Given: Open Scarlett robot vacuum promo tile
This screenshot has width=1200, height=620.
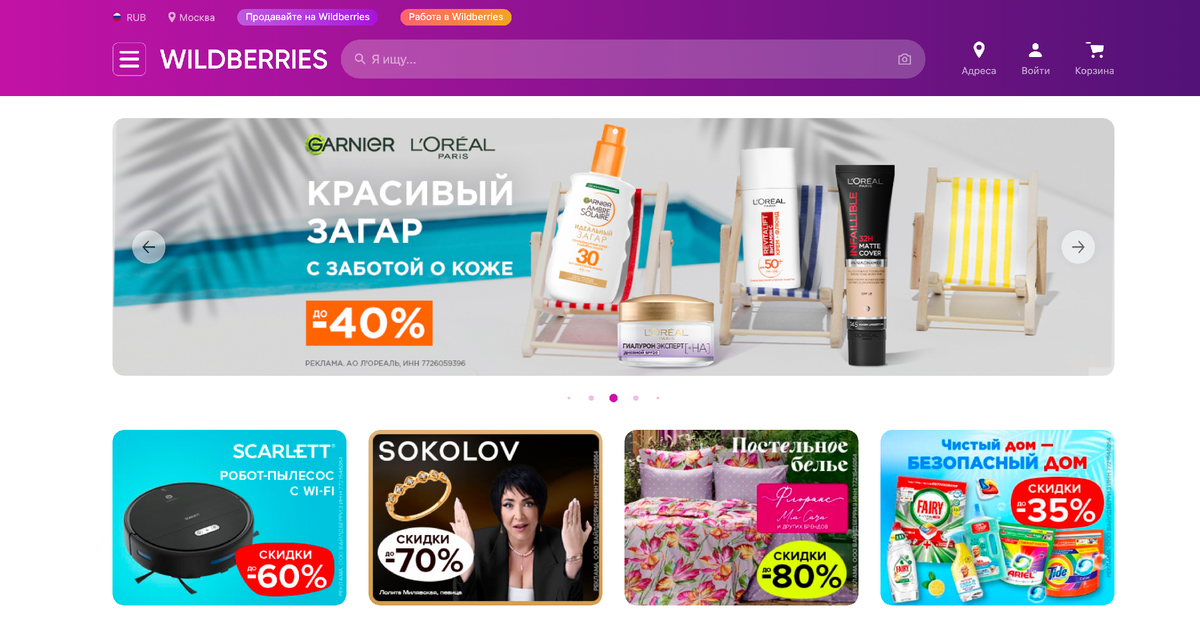Looking at the screenshot, I should 229,517.
